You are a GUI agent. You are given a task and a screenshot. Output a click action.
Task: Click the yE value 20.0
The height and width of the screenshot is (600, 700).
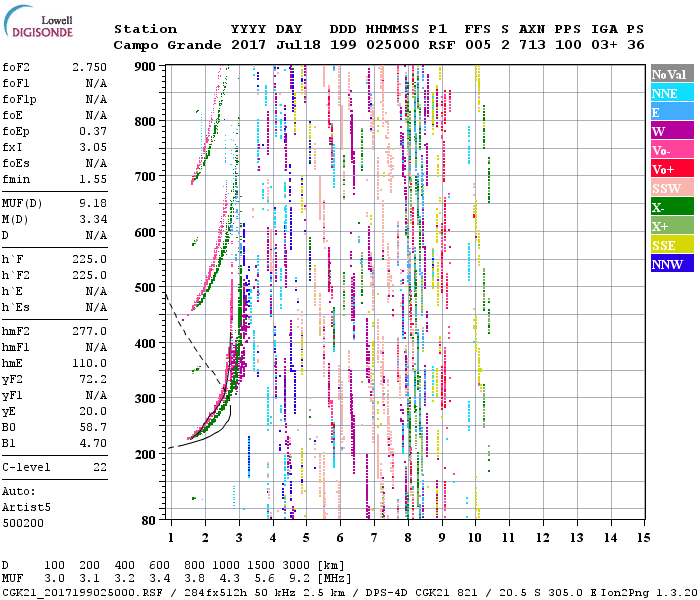click(x=93, y=412)
